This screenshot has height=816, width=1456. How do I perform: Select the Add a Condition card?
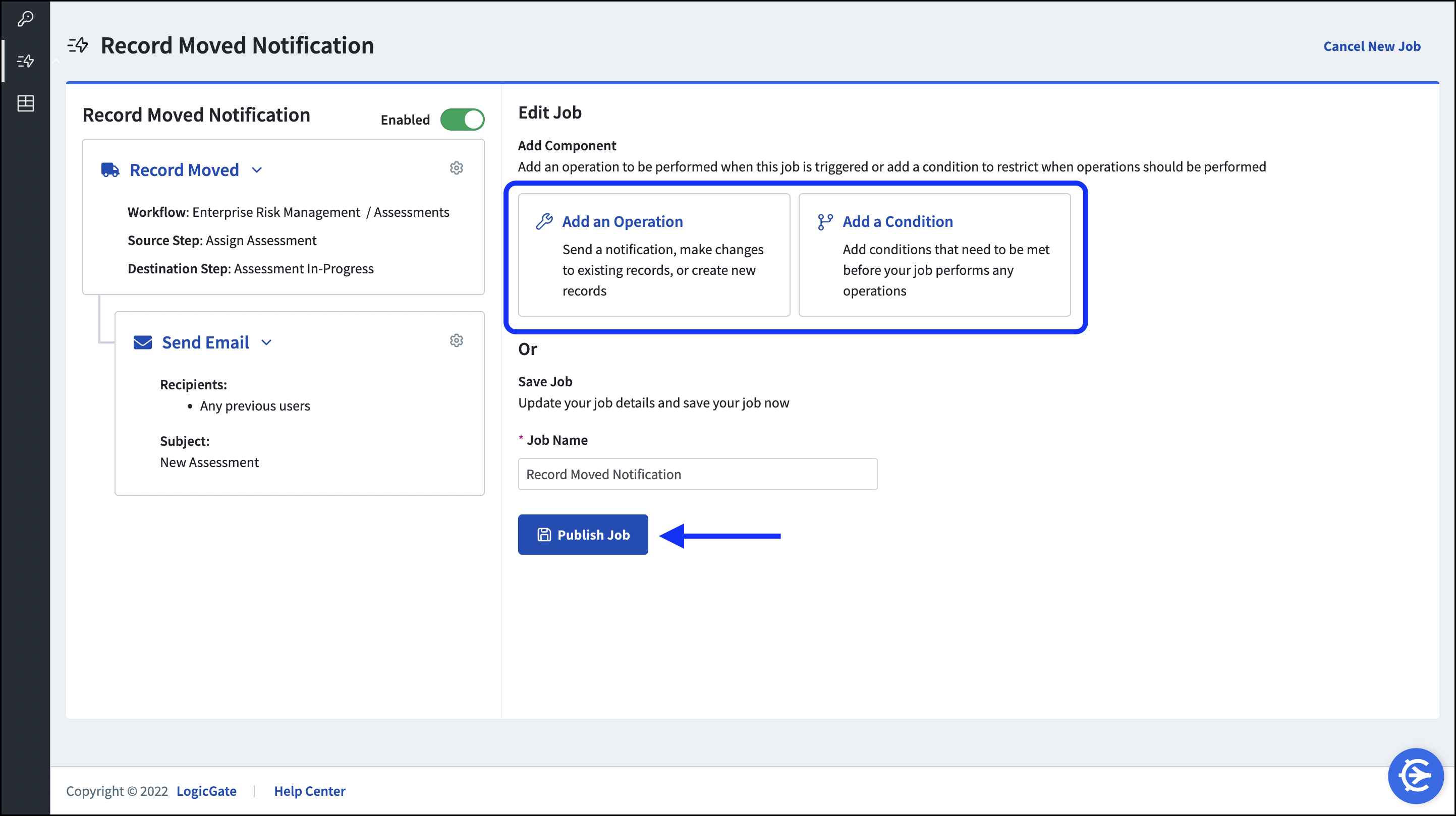(x=934, y=255)
